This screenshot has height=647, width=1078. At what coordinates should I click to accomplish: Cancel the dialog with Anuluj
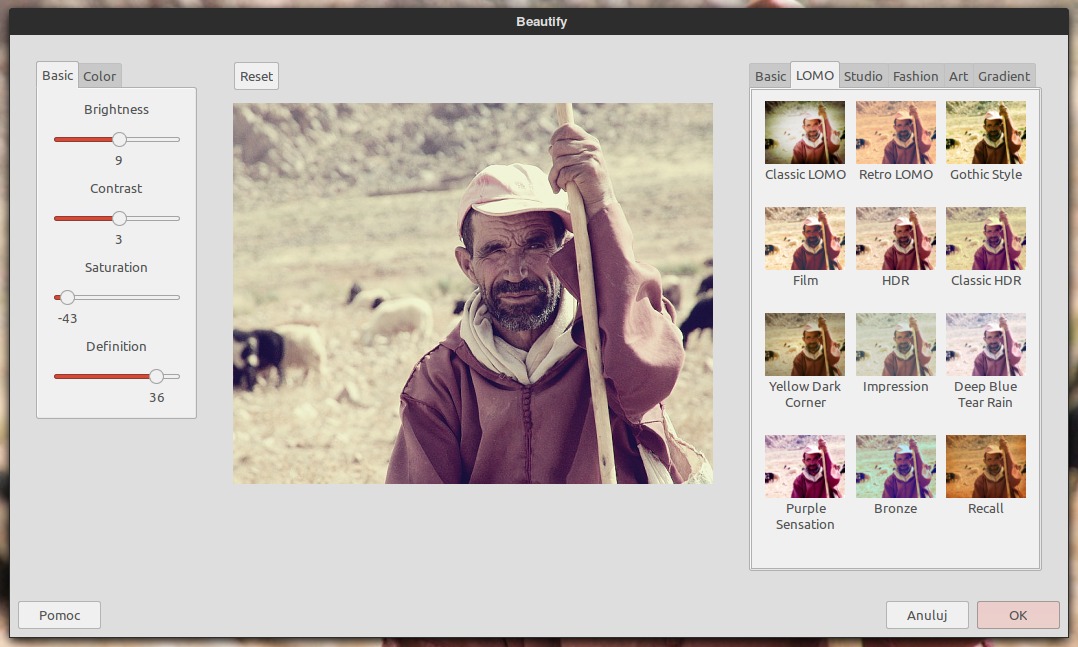(927, 615)
